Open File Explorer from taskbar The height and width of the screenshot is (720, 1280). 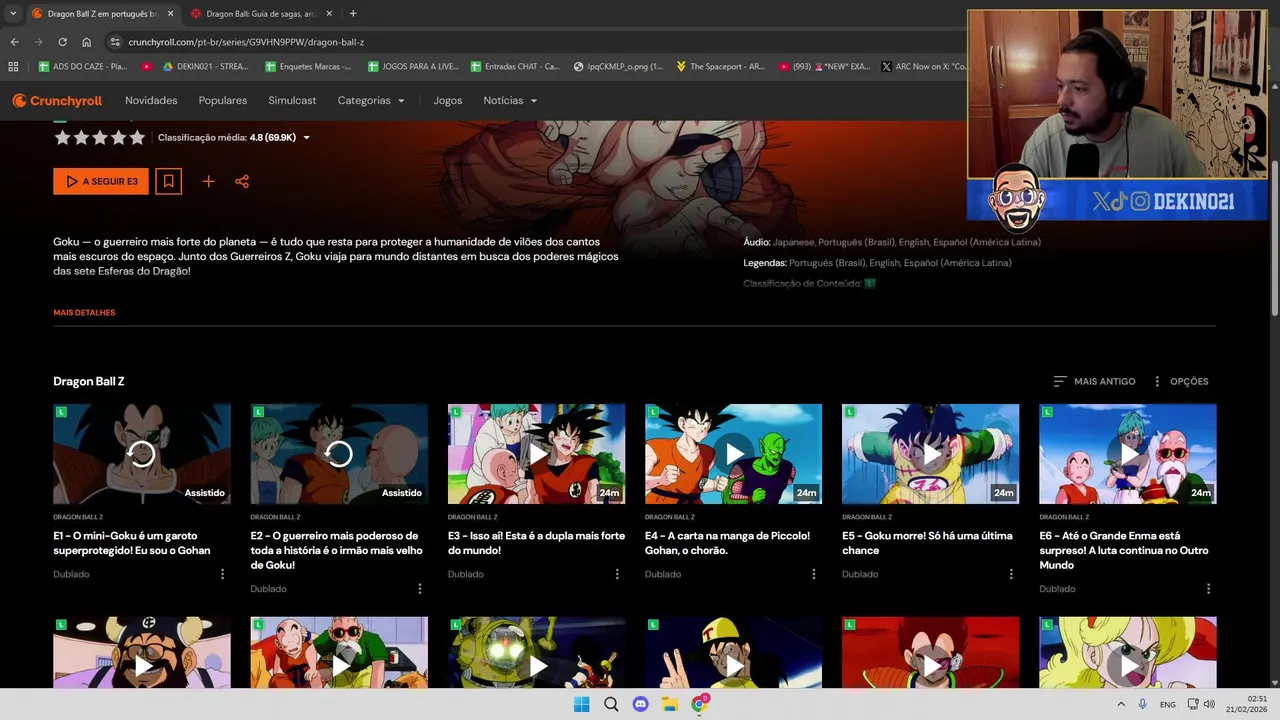tap(670, 704)
